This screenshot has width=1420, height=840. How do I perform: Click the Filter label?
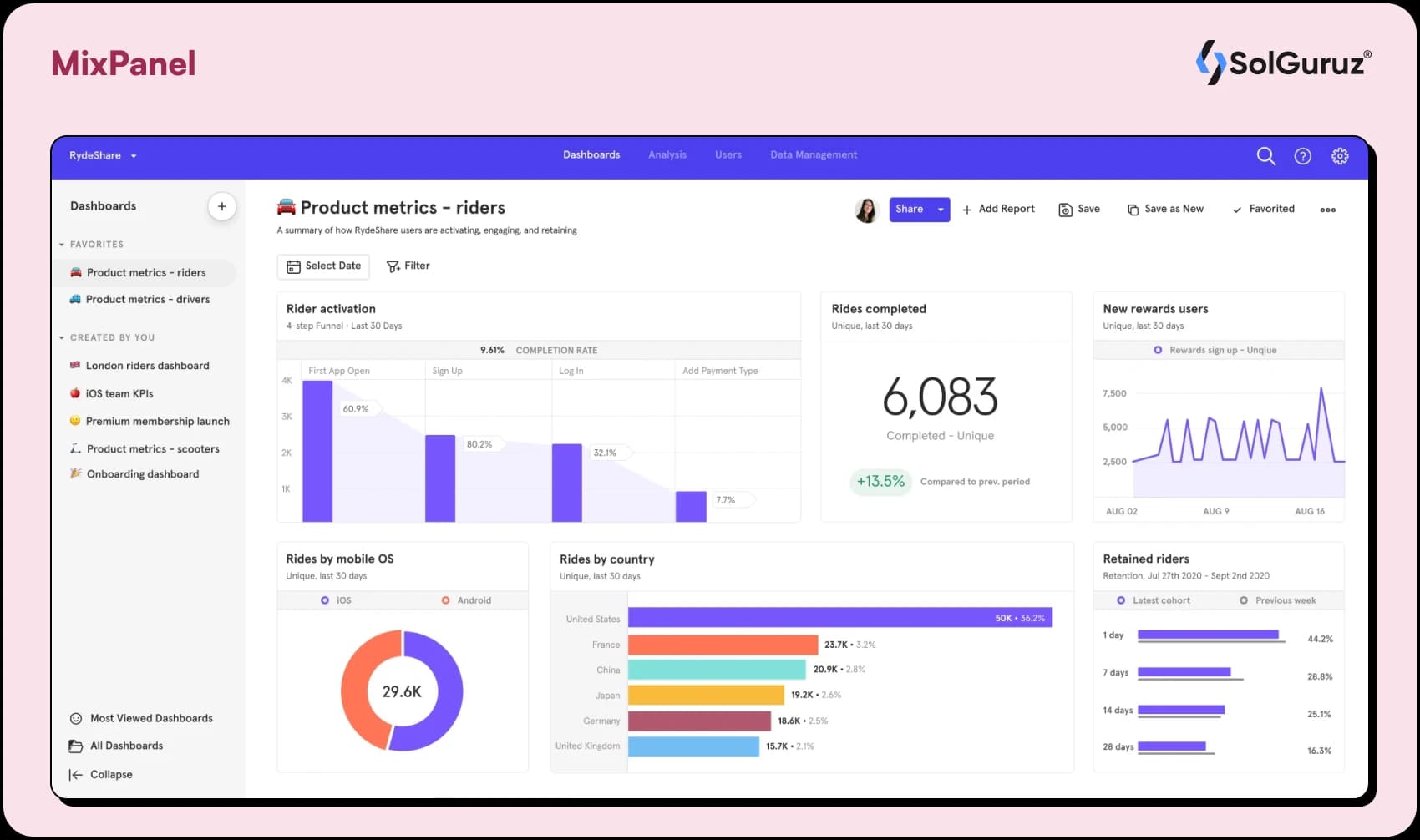[417, 266]
